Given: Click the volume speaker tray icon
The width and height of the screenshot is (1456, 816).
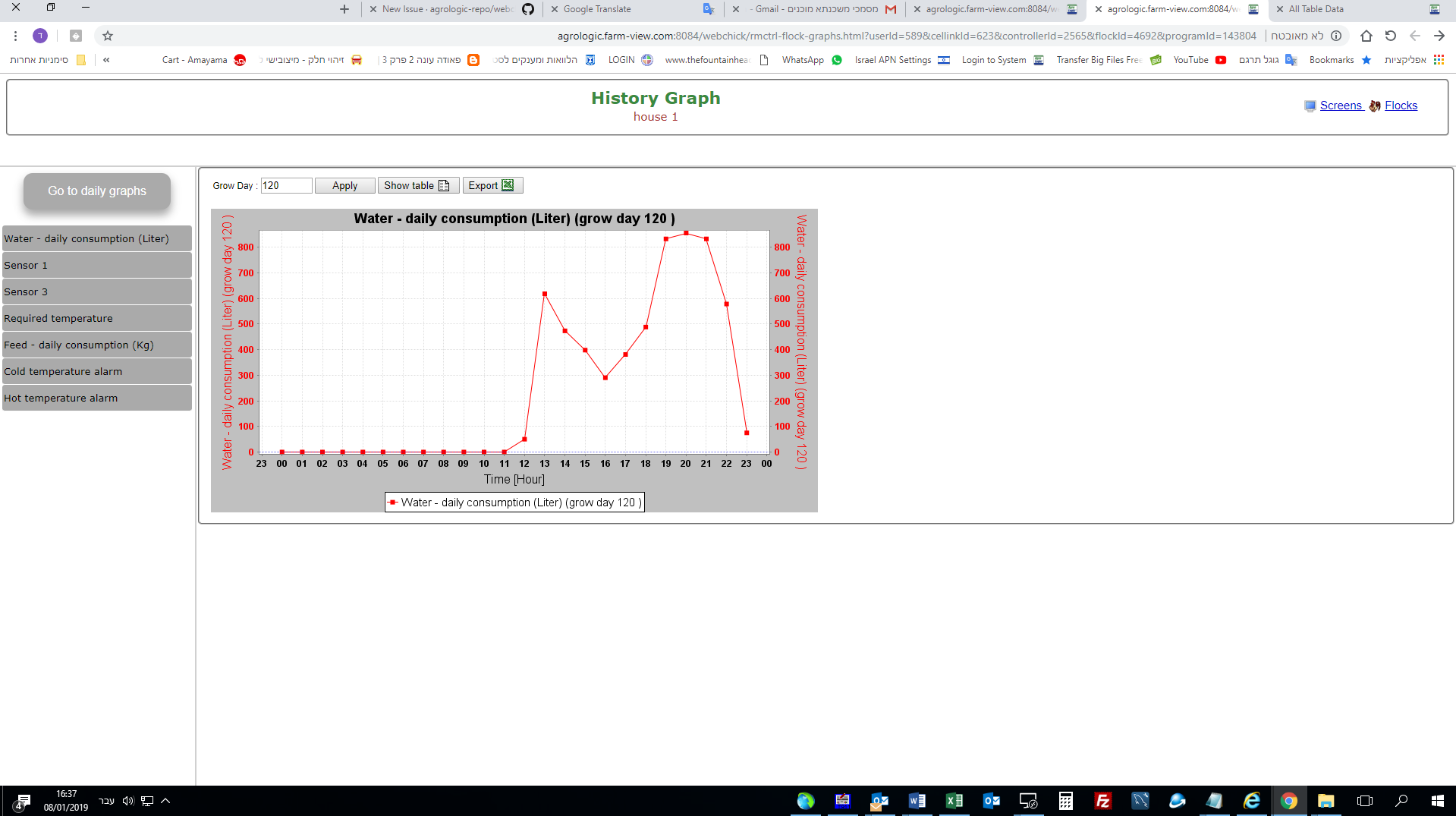Looking at the screenshot, I should (127, 801).
